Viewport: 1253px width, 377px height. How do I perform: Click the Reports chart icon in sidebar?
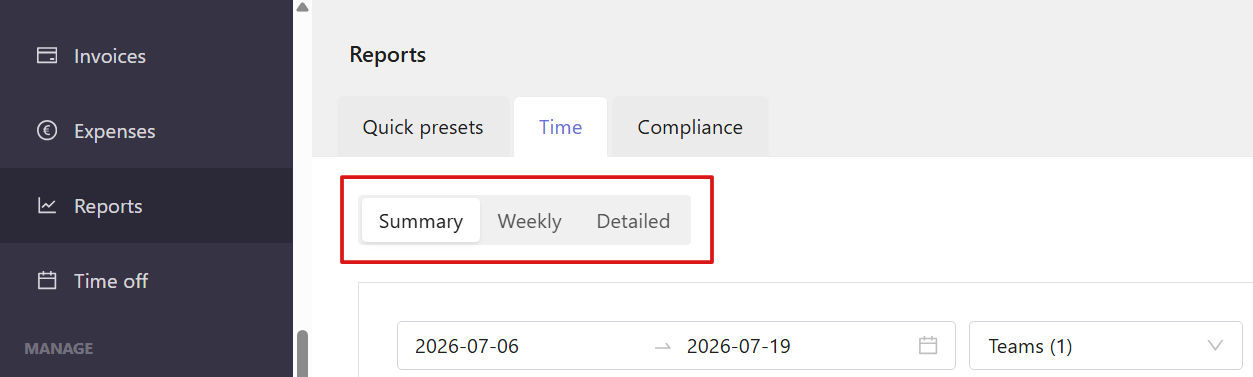(47, 206)
